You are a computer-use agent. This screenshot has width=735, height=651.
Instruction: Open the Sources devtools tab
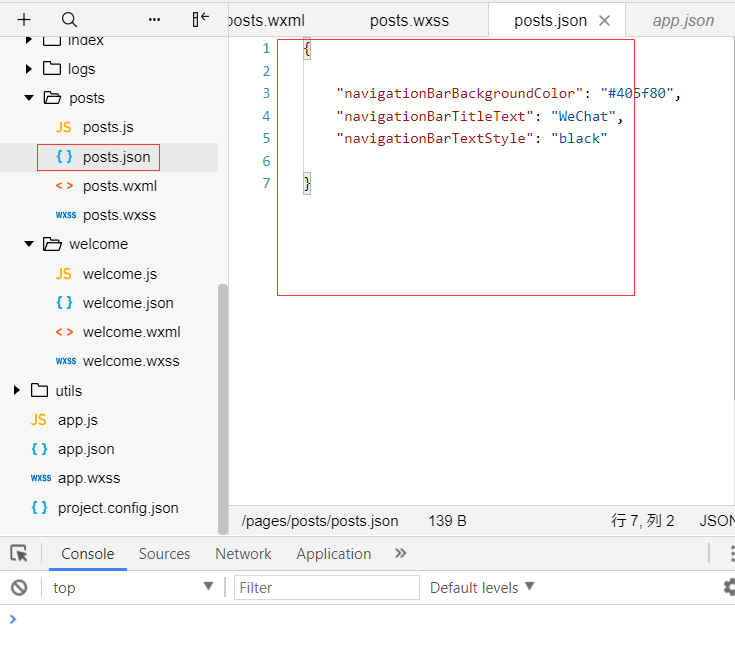point(164,554)
